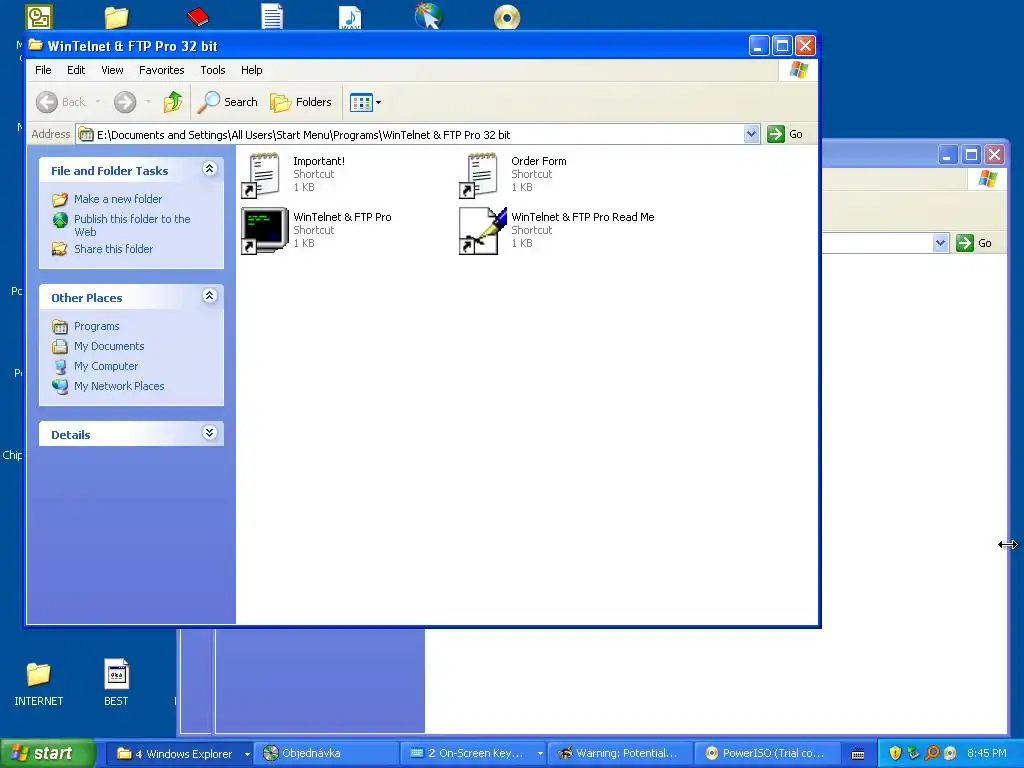Go to Programs in Other Places
The width and height of the screenshot is (1024, 768).
(x=97, y=326)
